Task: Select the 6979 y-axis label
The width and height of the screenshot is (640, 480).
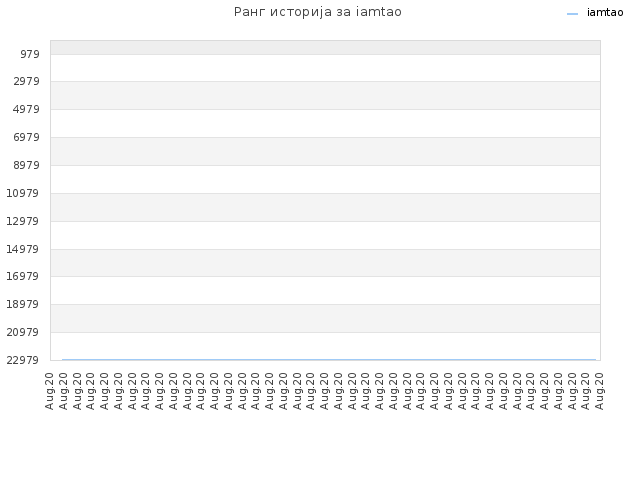Action: (x=26, y=137)
